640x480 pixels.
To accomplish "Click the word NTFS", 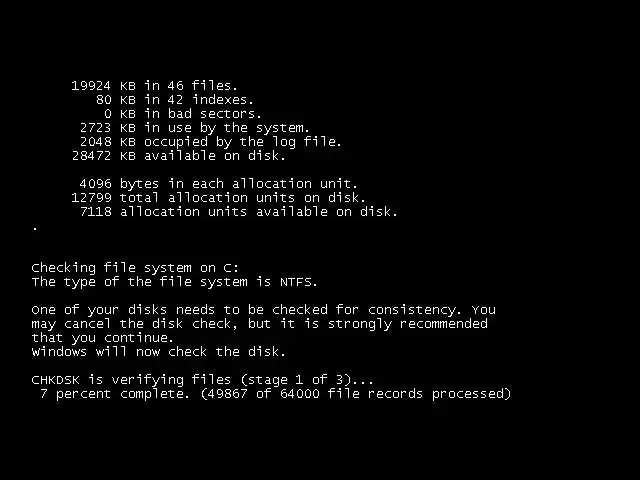I will point(296,282).
